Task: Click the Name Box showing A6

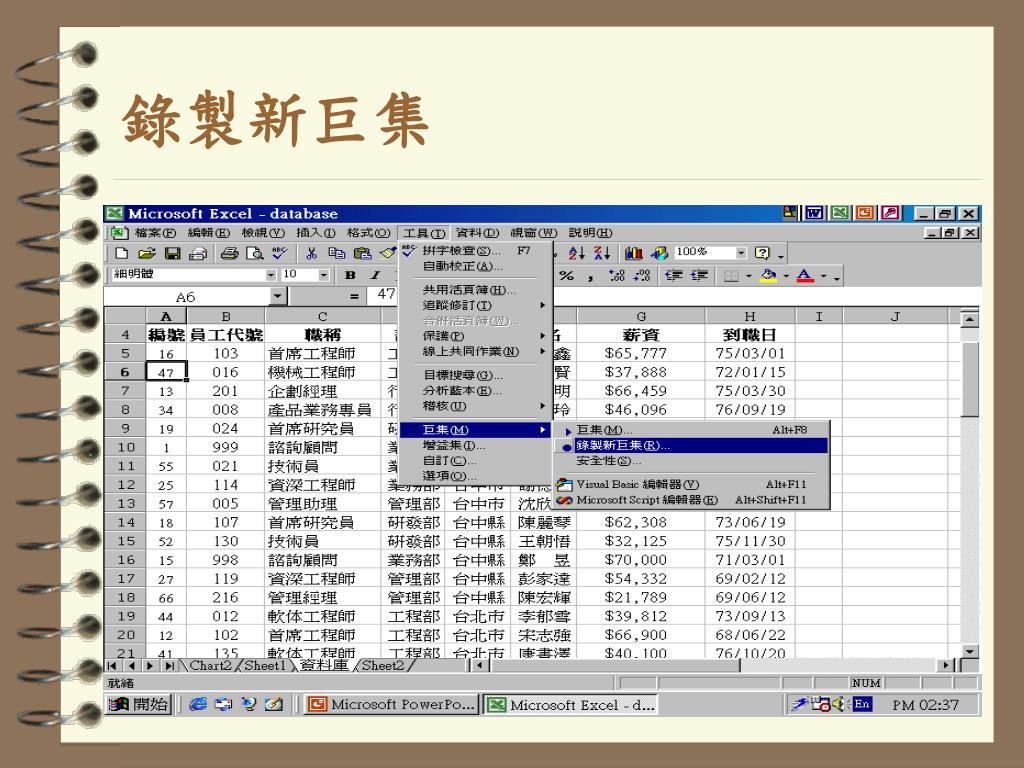Action: click(187, 296)
